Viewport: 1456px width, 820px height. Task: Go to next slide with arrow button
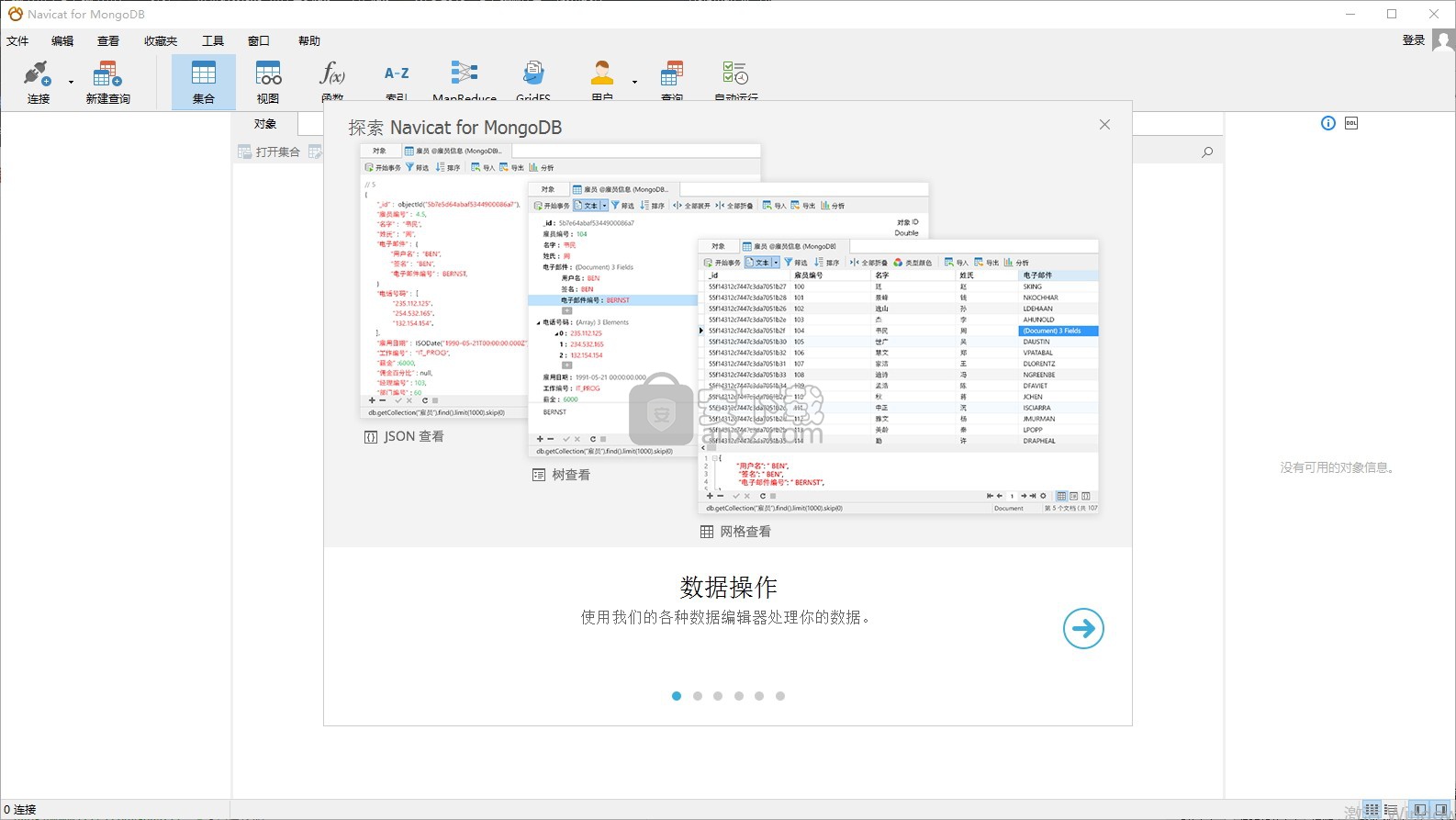[x=1083, y=628]
